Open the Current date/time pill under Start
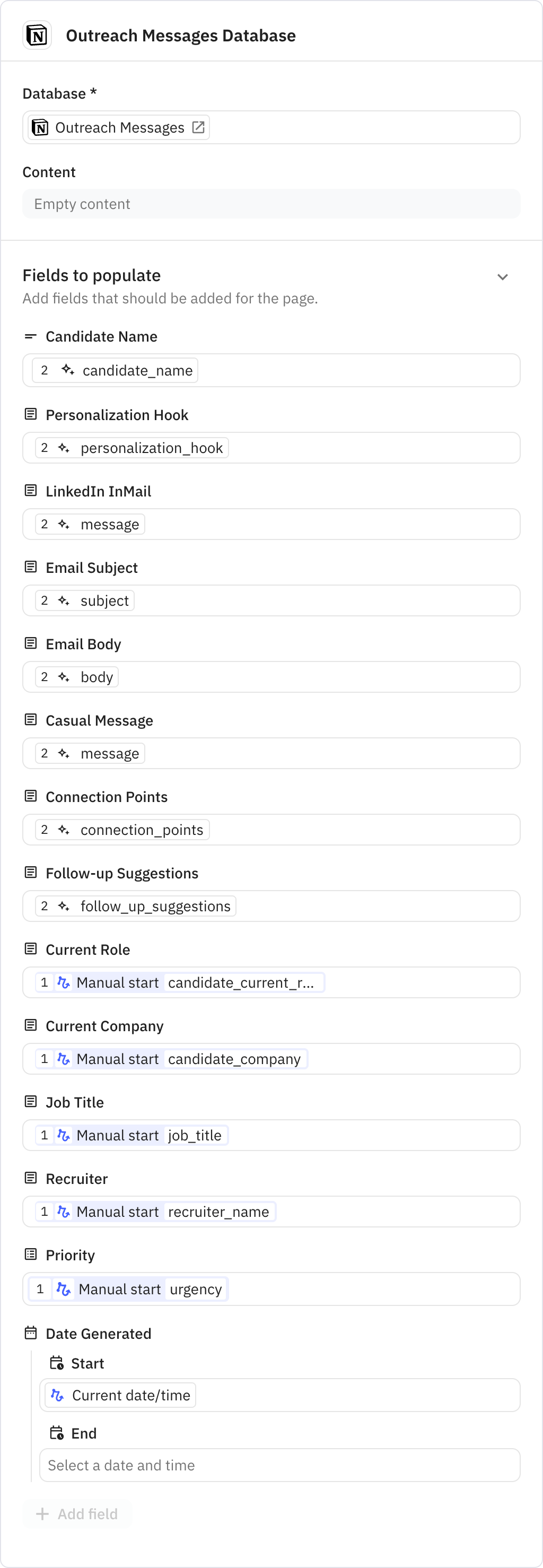The width and height of the screenshot is (543, 1568). (x=119, y=1395)
